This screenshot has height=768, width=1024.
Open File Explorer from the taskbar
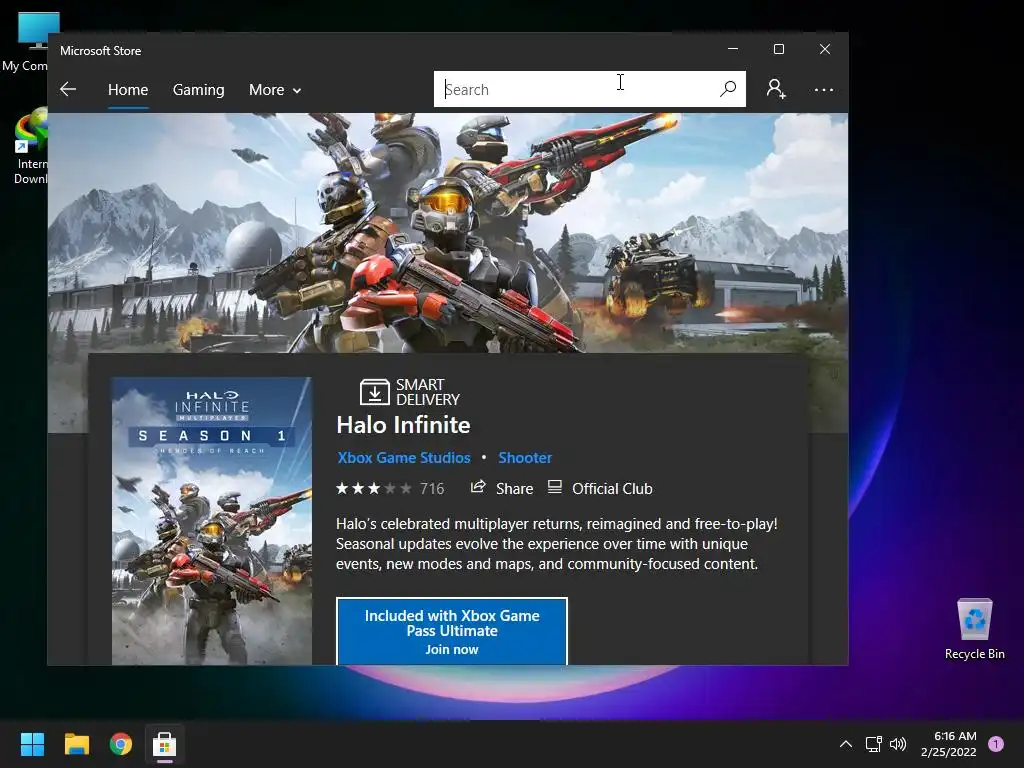click(76, 744)
